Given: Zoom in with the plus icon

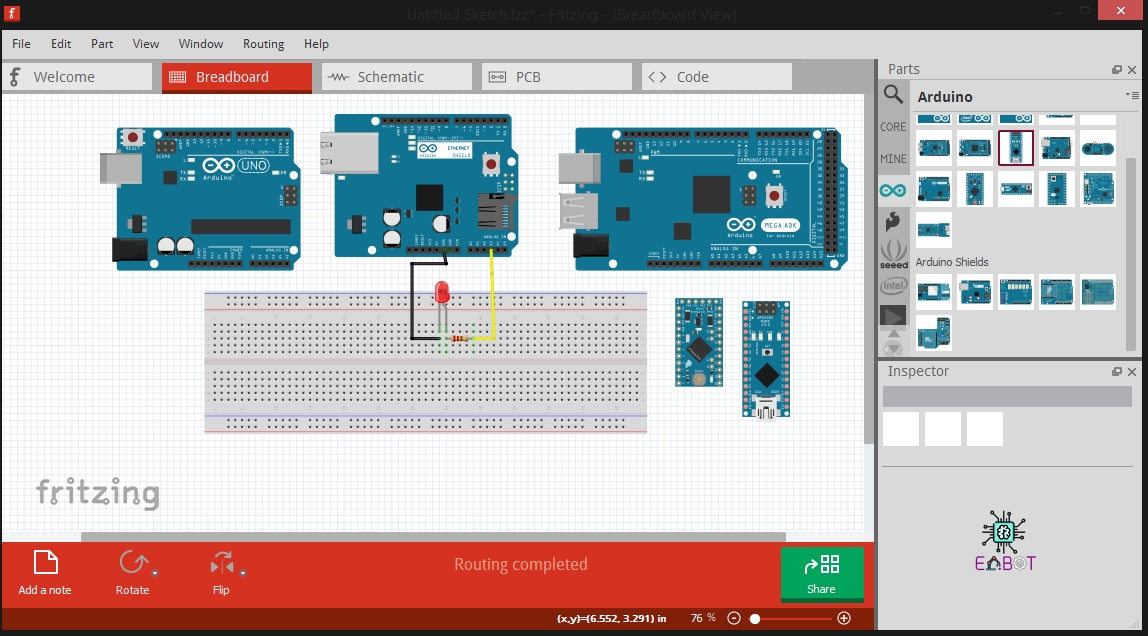Looking at the screenshot, I should pyautogui.click(x=844, y=618).
